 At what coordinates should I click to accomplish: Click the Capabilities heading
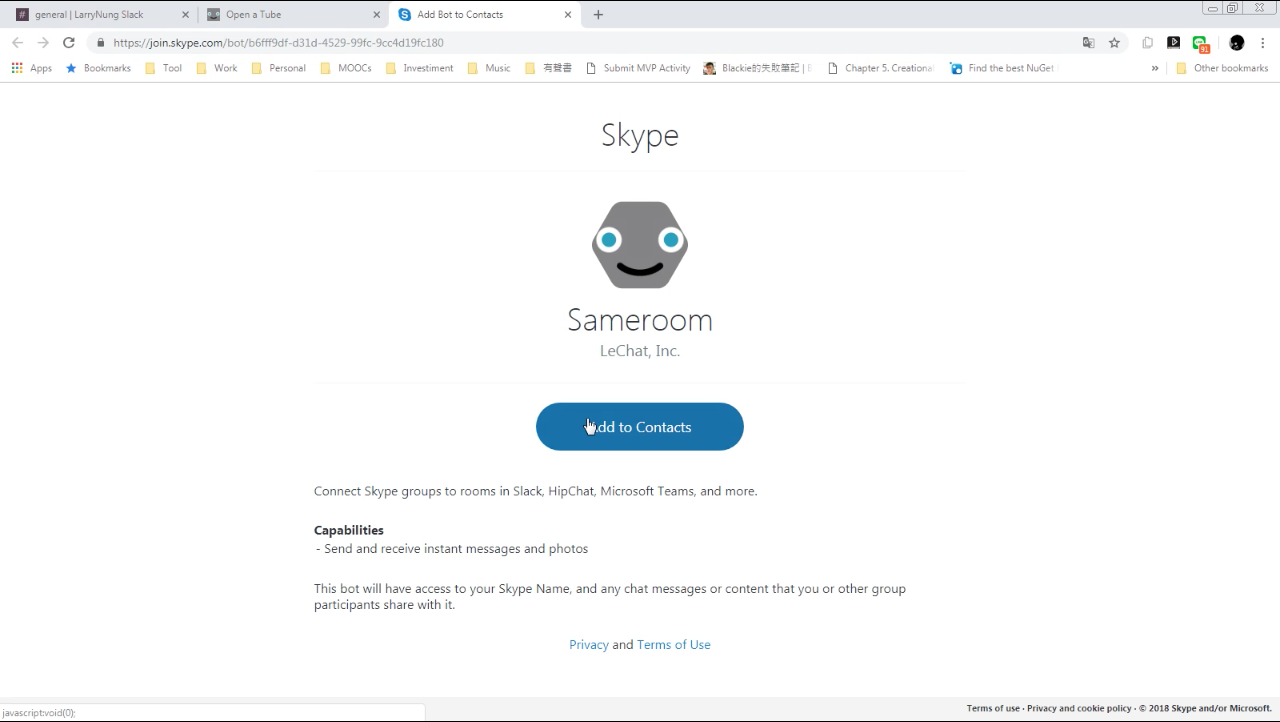(349, 530)
